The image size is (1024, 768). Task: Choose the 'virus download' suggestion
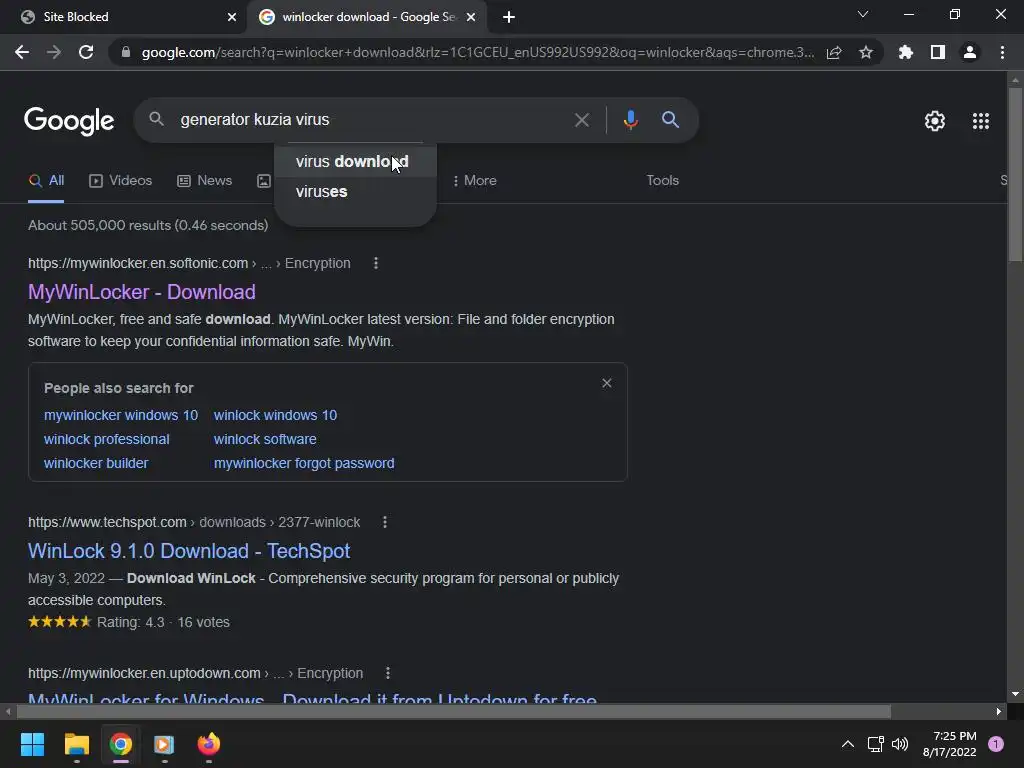tap(355, 161)
